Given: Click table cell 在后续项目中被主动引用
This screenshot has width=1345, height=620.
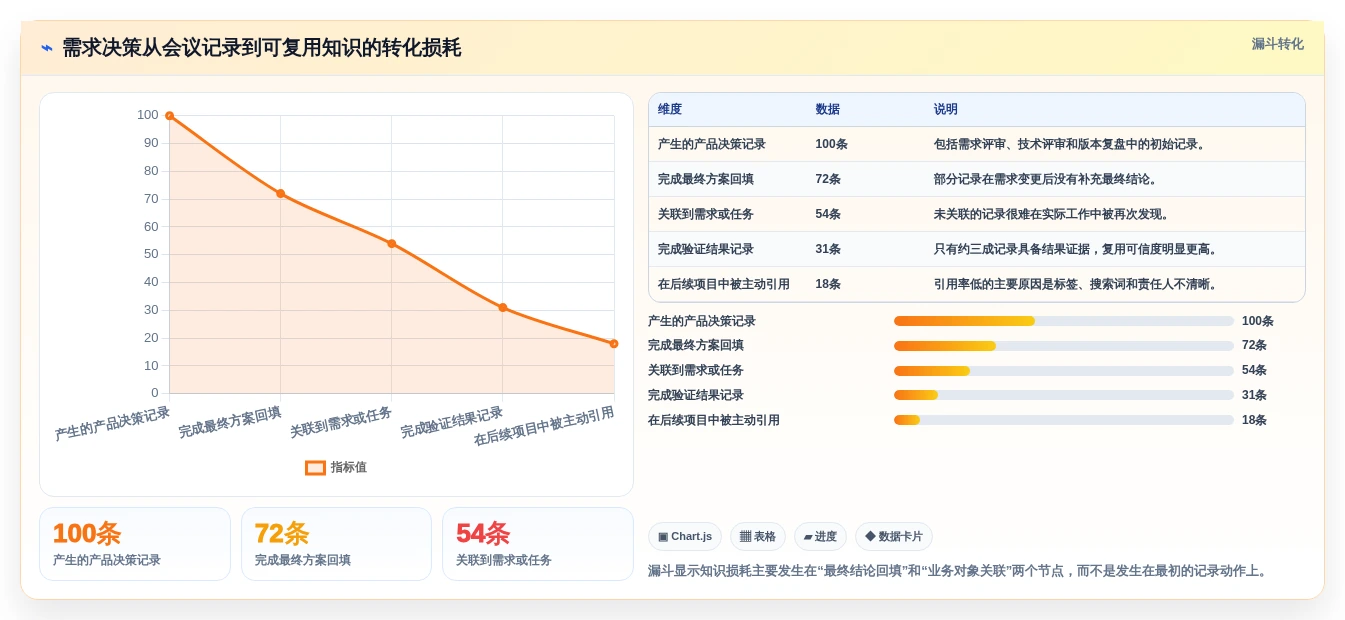Looking at the screenshot, I should click(x=724, y=284).
